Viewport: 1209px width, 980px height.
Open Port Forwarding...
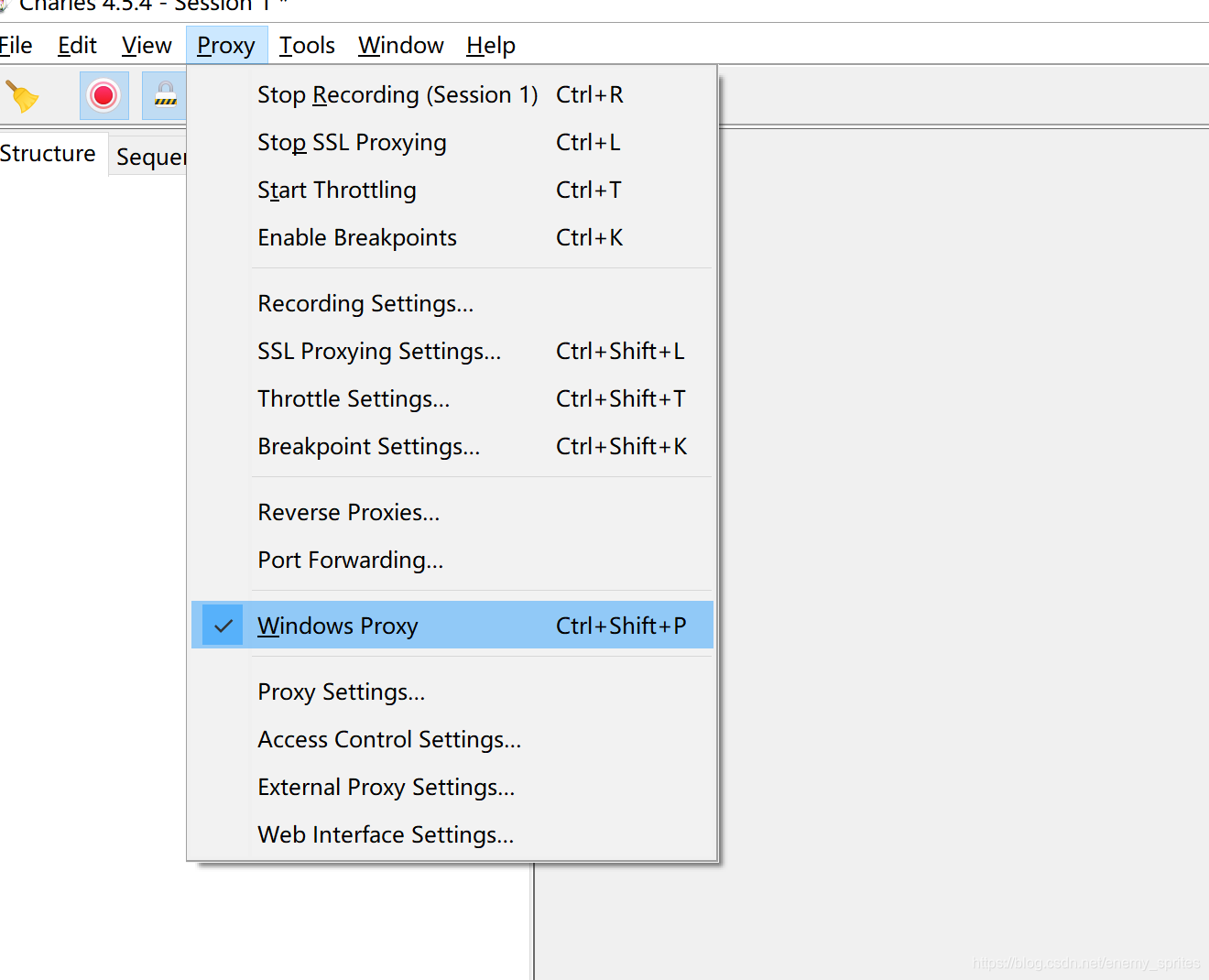click(x=452, y=561)
